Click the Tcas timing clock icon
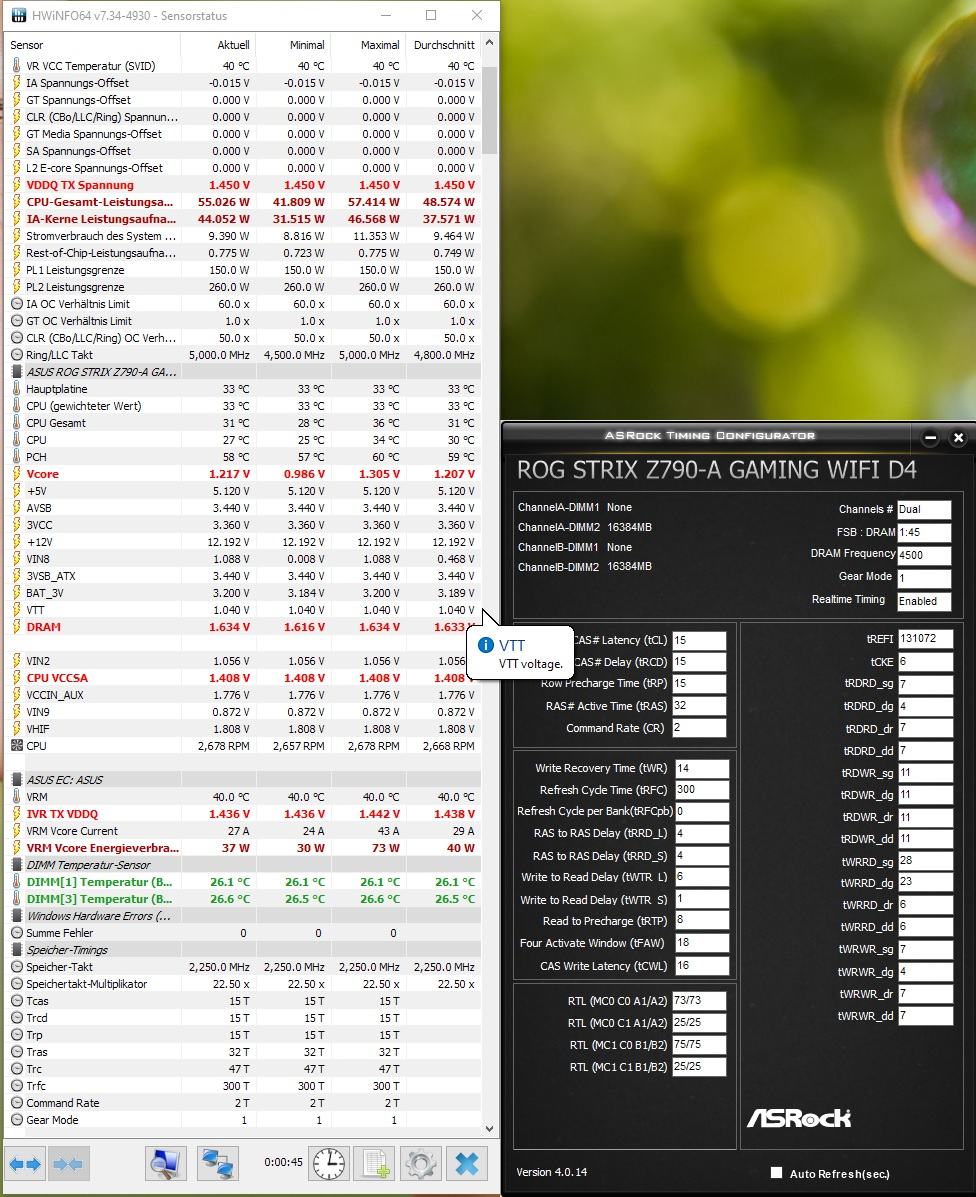The image size is (976, 1197). 17,1001
